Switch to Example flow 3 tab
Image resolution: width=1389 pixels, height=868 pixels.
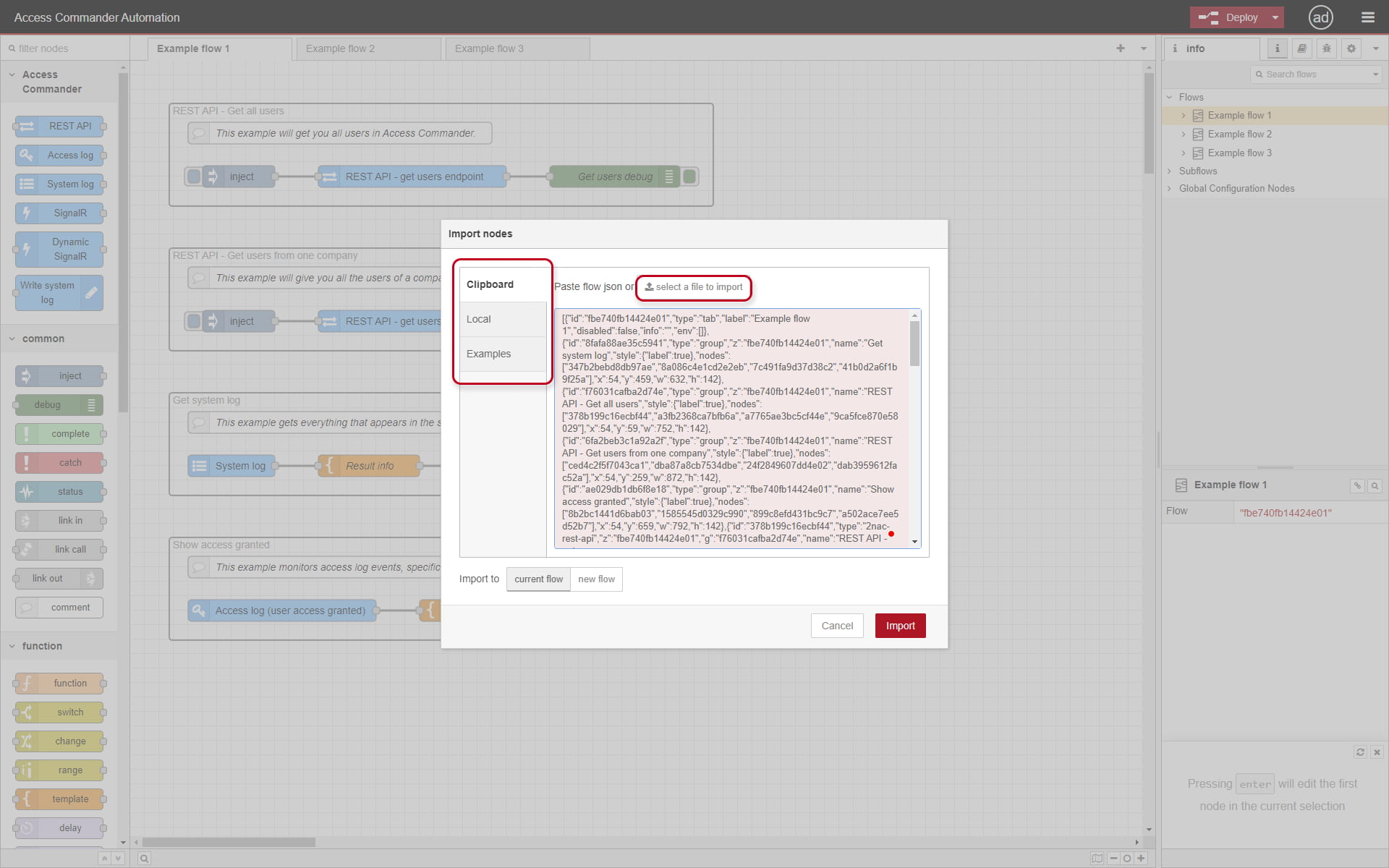[517, 48]
